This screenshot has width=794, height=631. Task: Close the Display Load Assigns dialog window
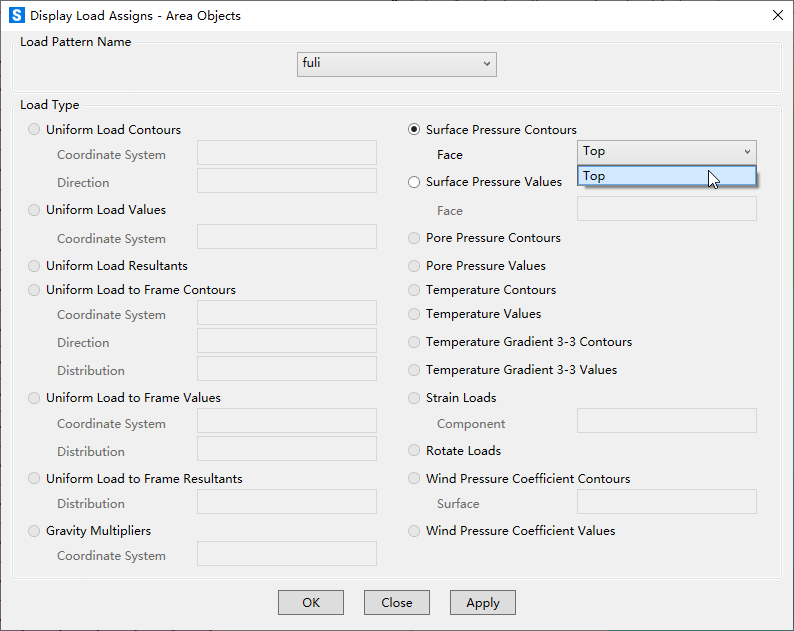[x=778, y=15]
